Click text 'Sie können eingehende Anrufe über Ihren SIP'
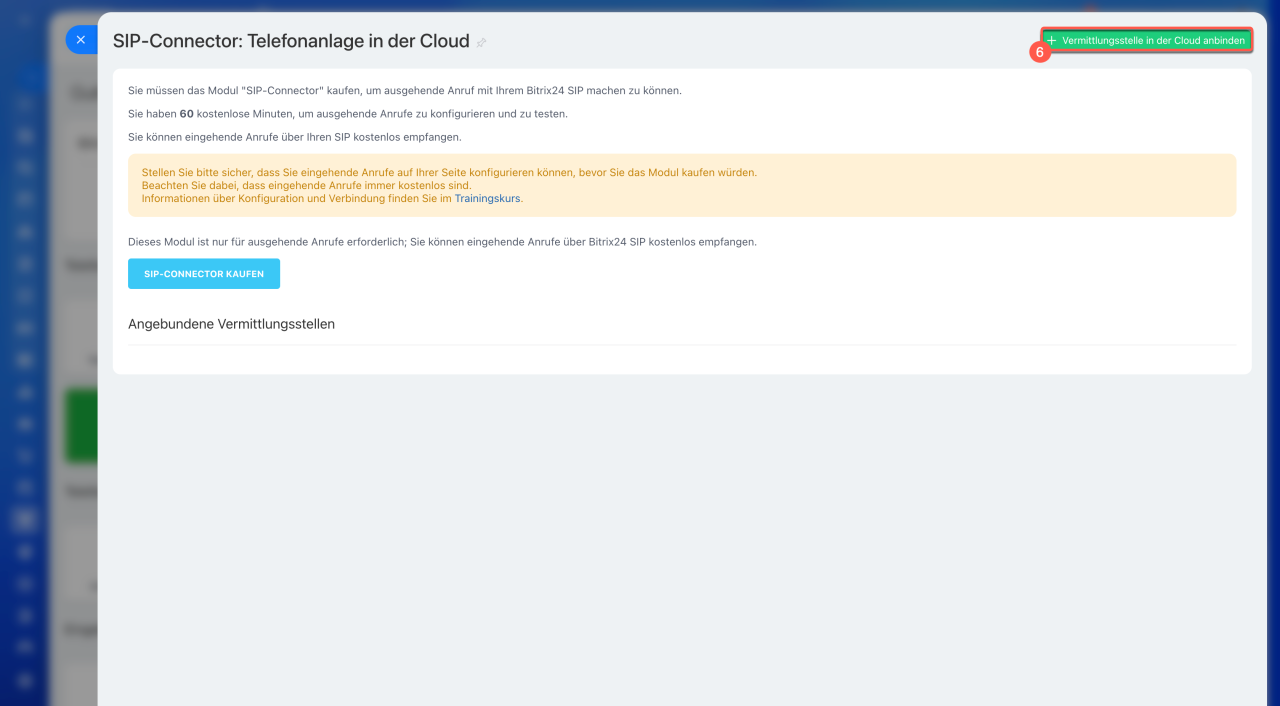 tap(295, 137)
